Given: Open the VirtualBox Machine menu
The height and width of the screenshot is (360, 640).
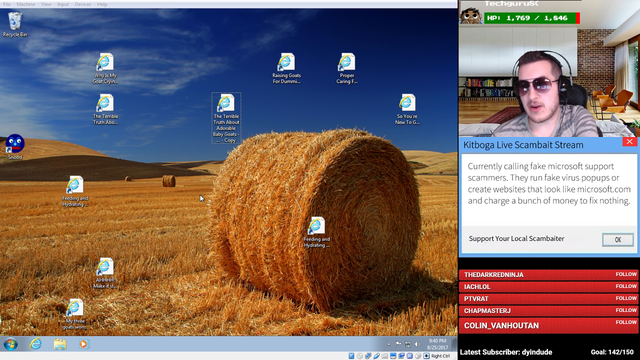Looking at the screenshot, I should 25,4.
